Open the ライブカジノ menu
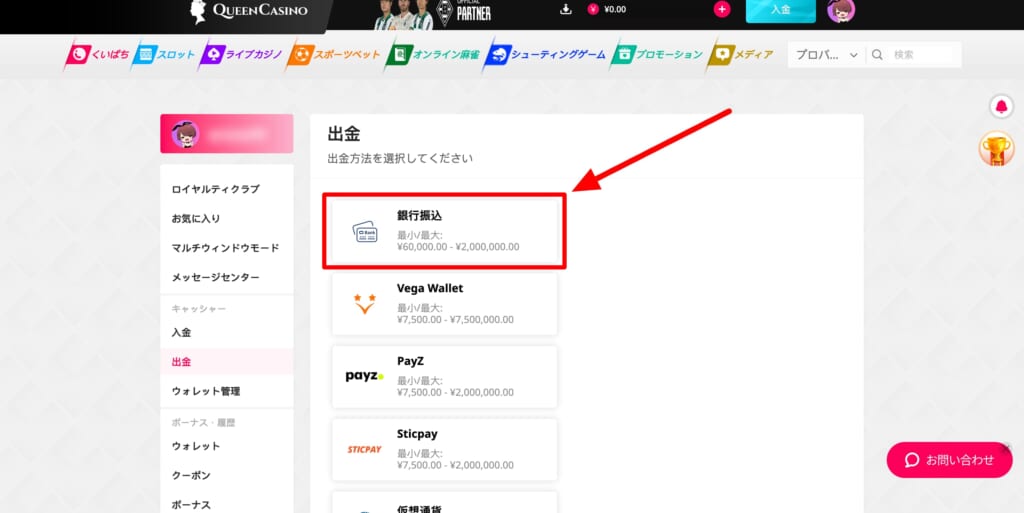The image size is (1024, 513). coord(242,55)
